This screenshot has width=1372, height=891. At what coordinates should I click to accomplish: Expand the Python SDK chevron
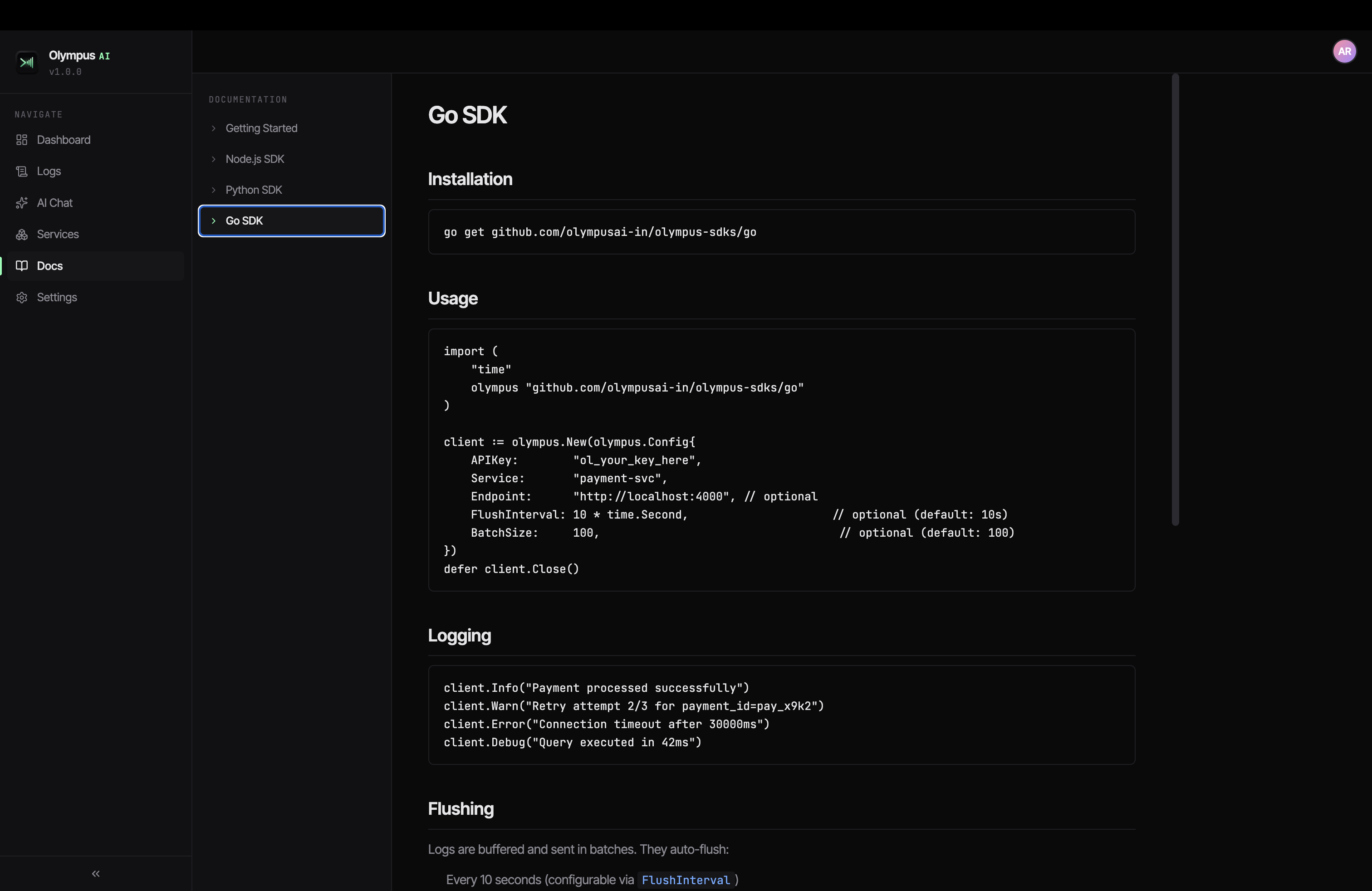[x=213, y=190]
